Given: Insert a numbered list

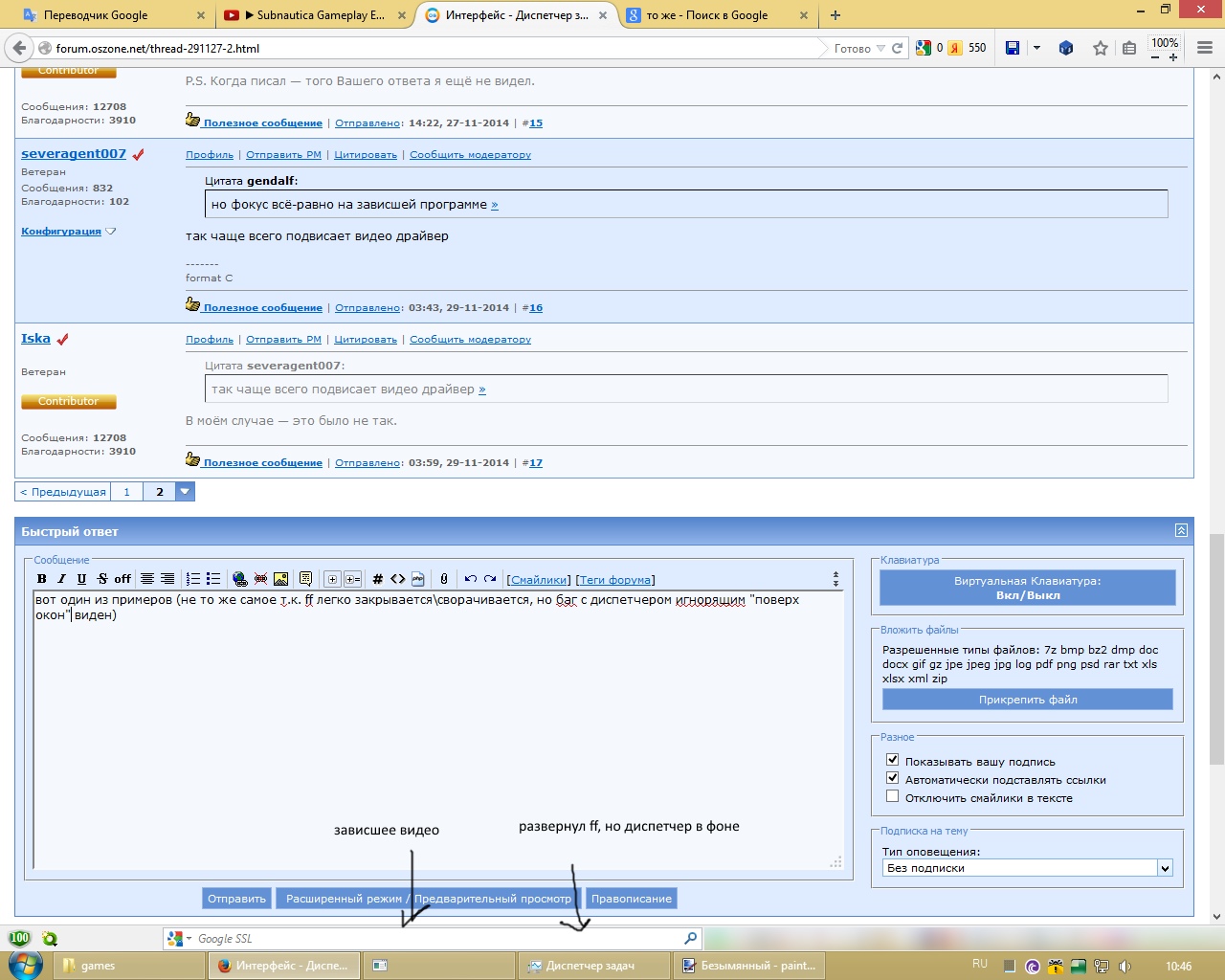Looking at the screenshot, I should tap(192, 579).
